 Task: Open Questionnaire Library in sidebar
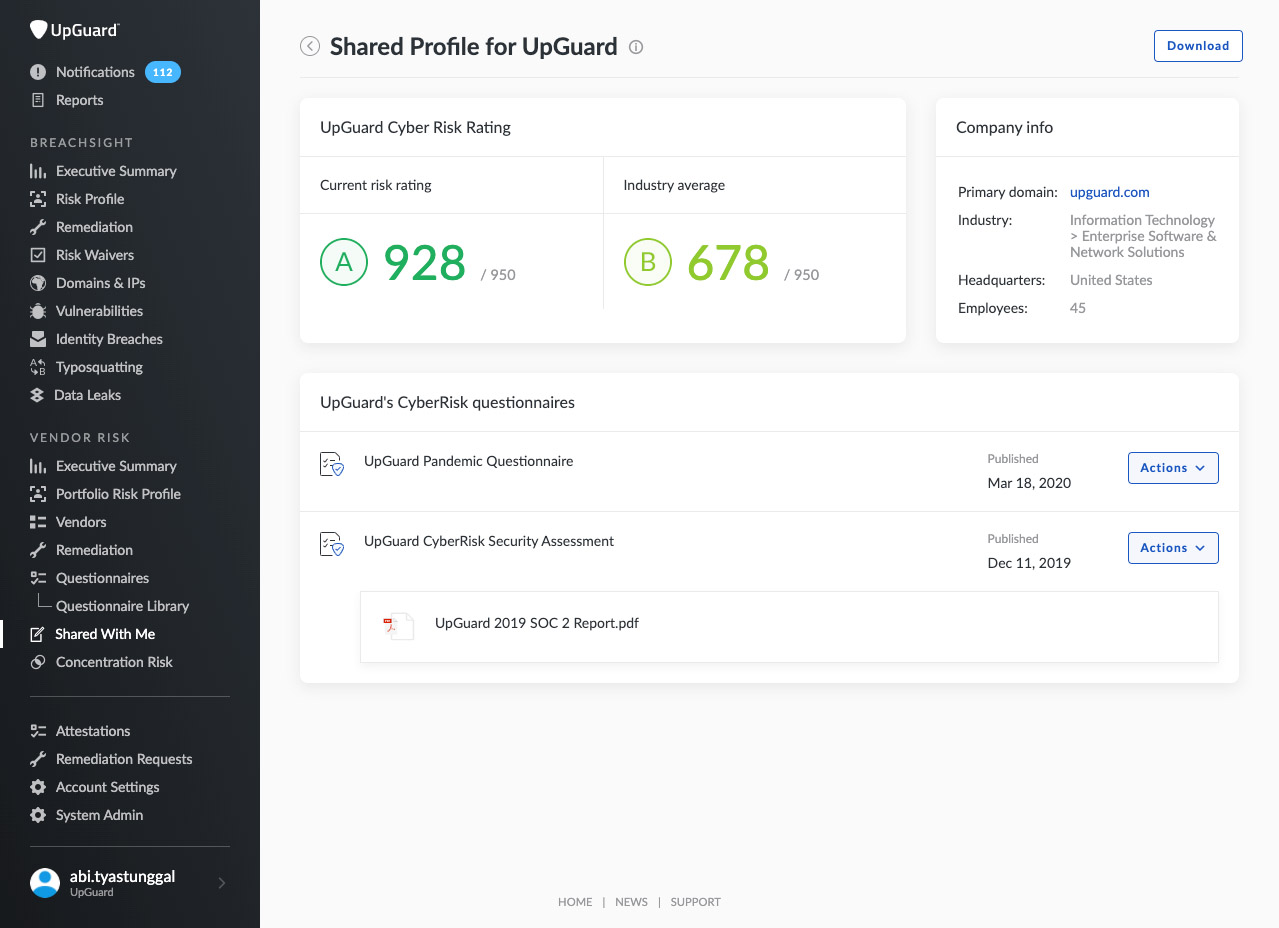point(122,606)
